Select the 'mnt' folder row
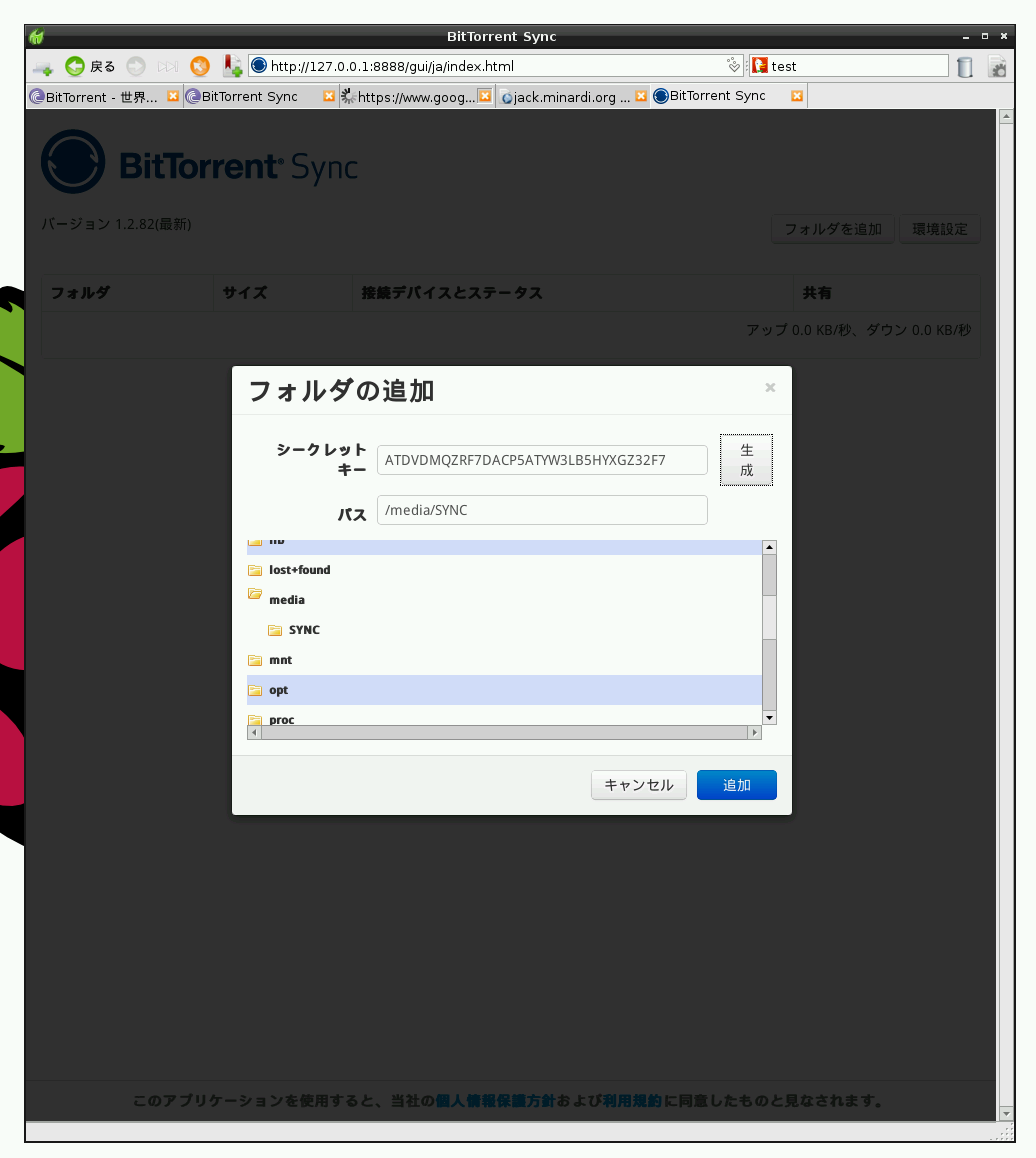The width and height of the screenshot is (1036, 1158). point(504,660)
